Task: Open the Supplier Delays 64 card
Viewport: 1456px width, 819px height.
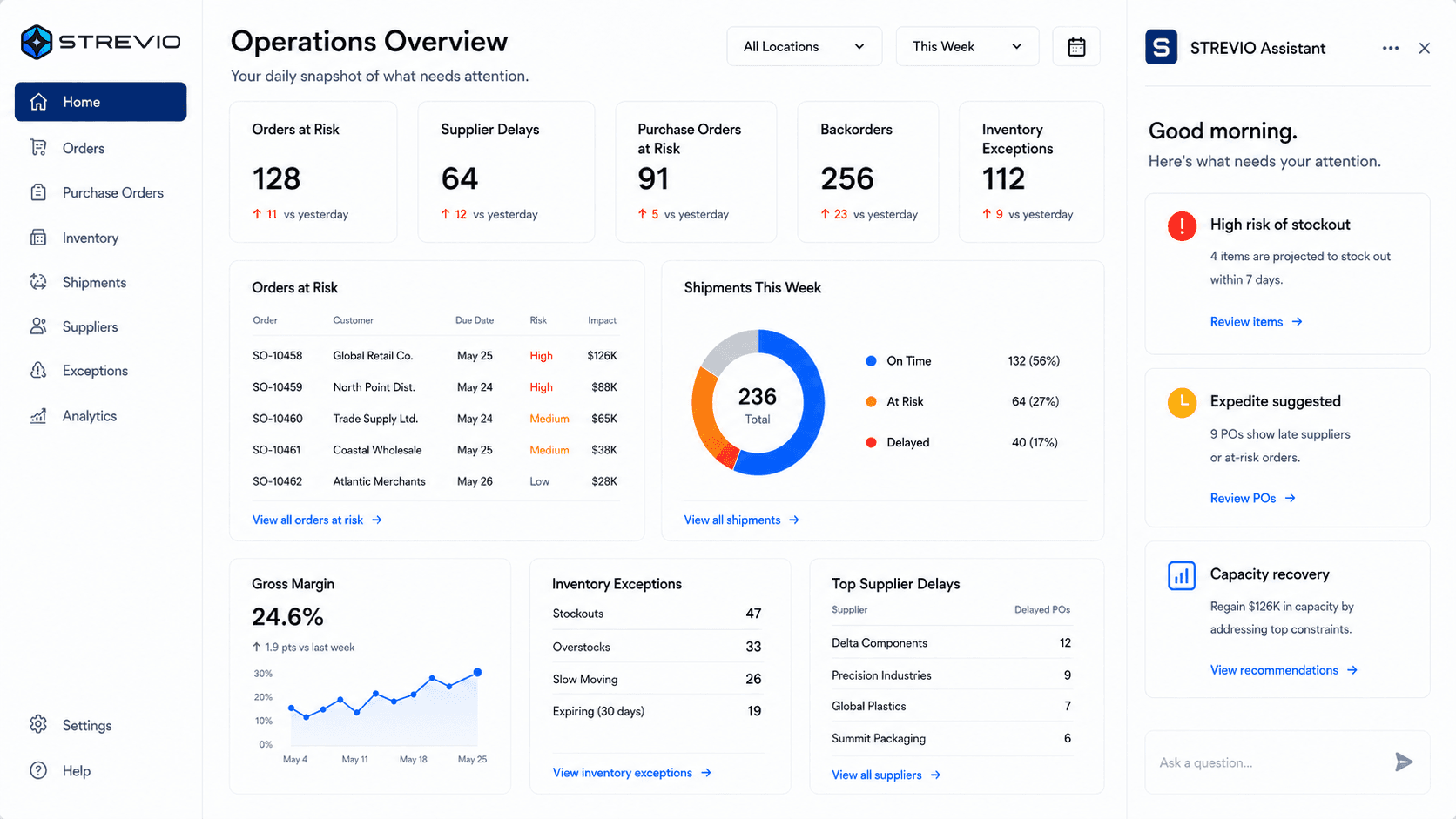Action: tap(506, 171)
